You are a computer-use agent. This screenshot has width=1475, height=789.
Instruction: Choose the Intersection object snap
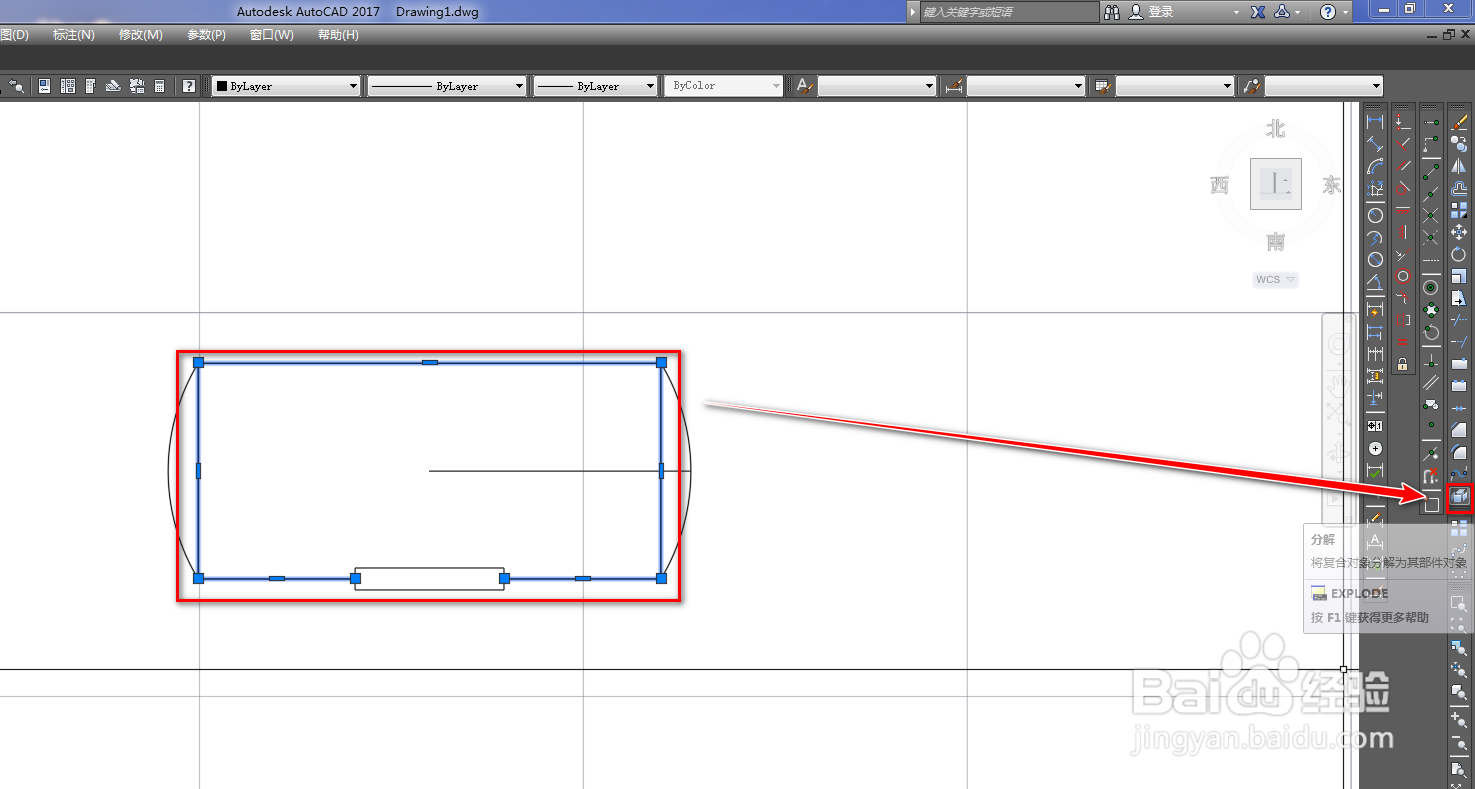click(1431, 215)
